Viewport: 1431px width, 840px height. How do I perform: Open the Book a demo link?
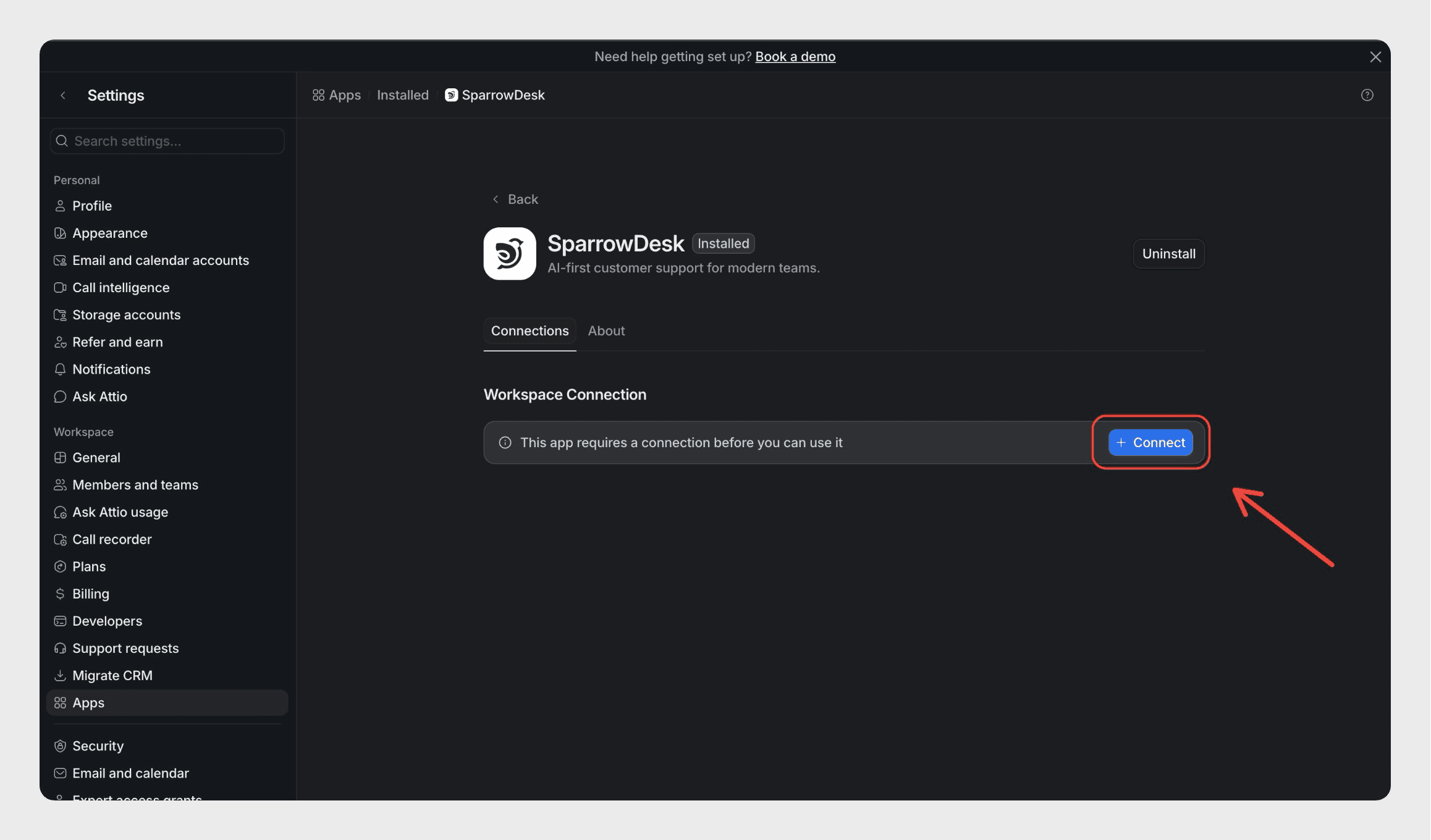pos(795,57)
